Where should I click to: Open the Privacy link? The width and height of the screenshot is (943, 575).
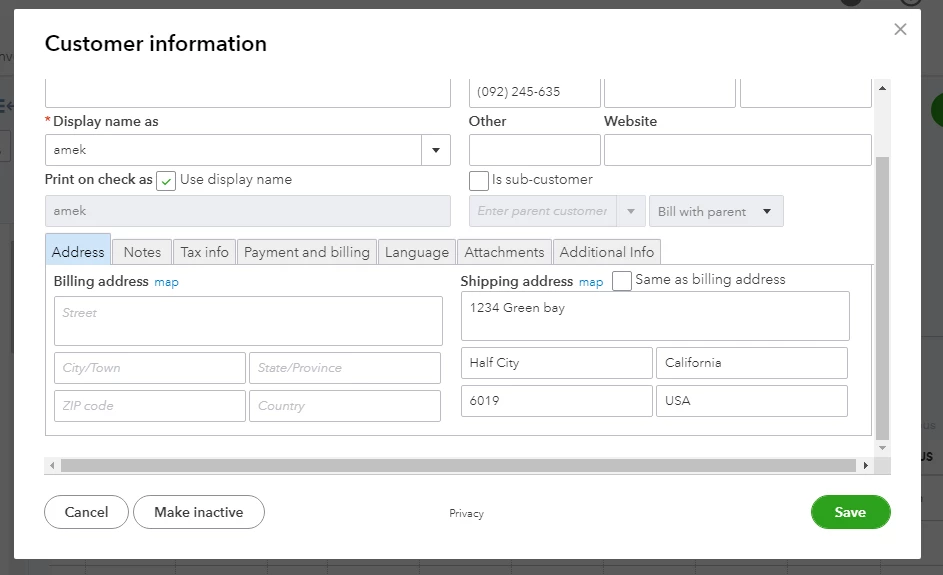466,514
